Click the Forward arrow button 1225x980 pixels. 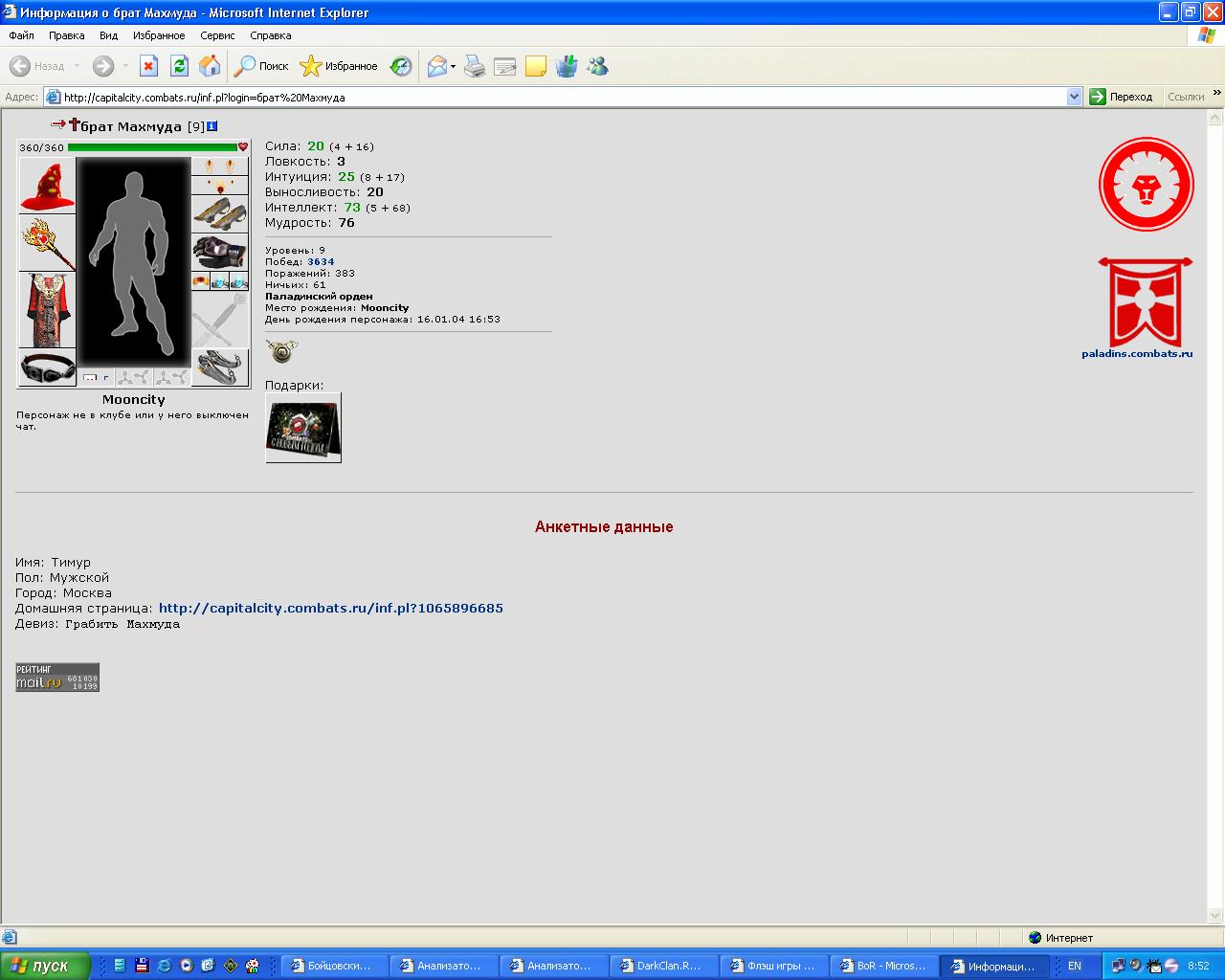coord(103,66)
